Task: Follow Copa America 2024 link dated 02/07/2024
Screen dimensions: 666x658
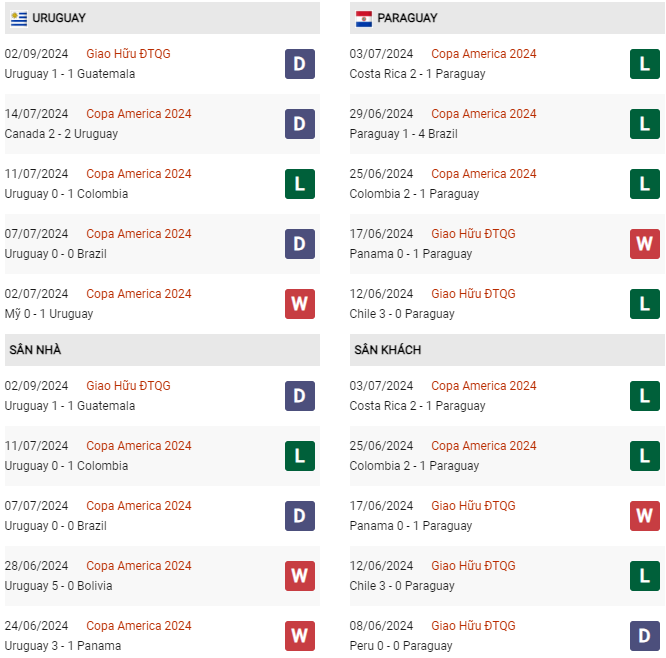Action: click(x=139, y=294)
